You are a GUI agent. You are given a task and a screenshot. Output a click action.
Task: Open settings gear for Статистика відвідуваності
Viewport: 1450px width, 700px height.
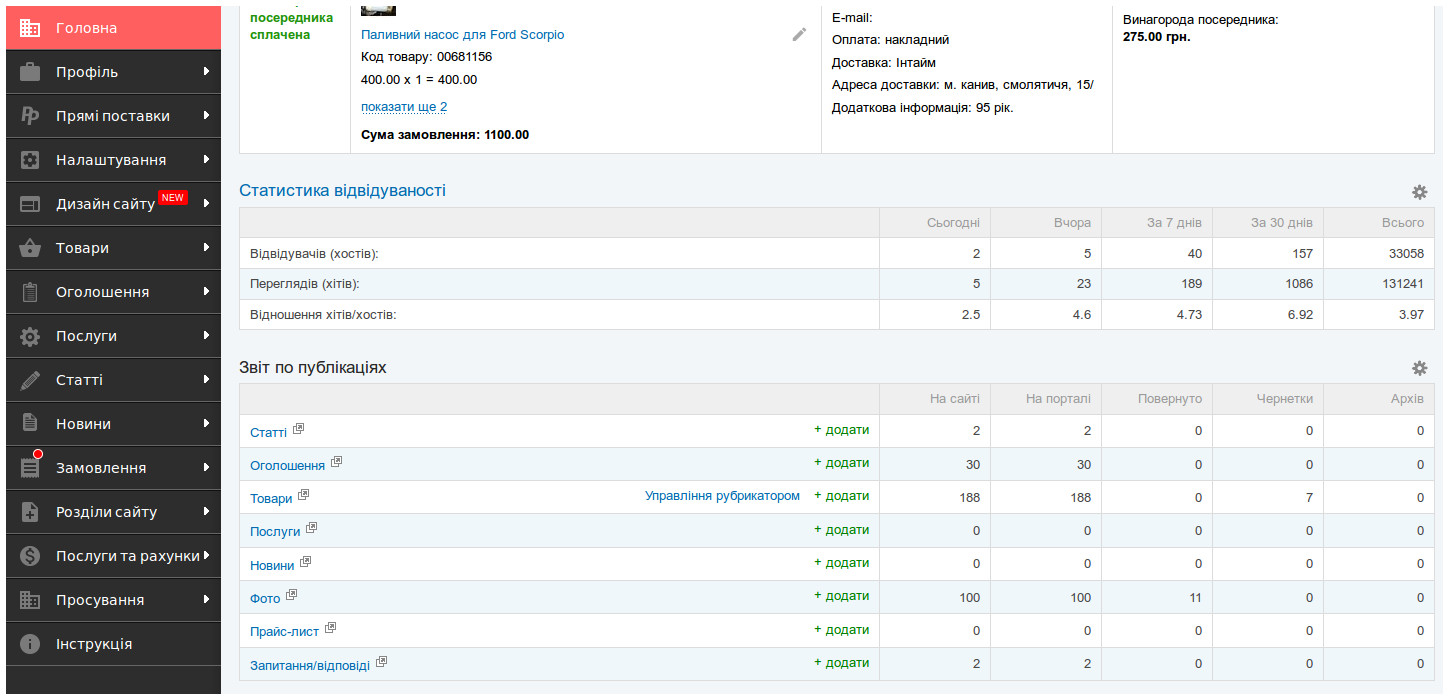(x=1419, y=192)
